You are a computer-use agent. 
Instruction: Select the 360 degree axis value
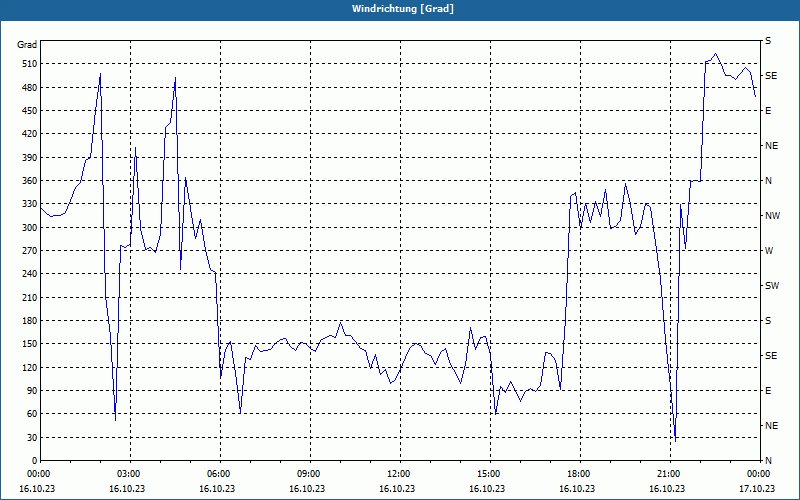coord(29,181)
